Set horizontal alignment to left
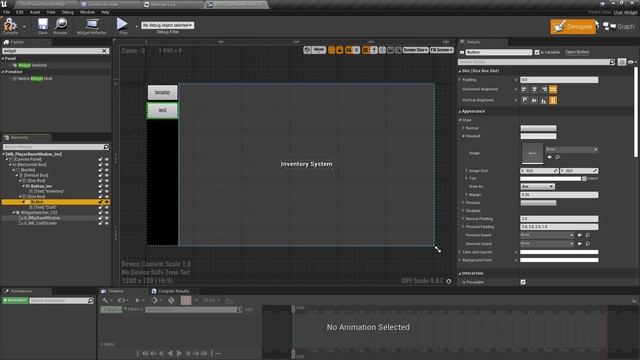 [x=524, y=89]
